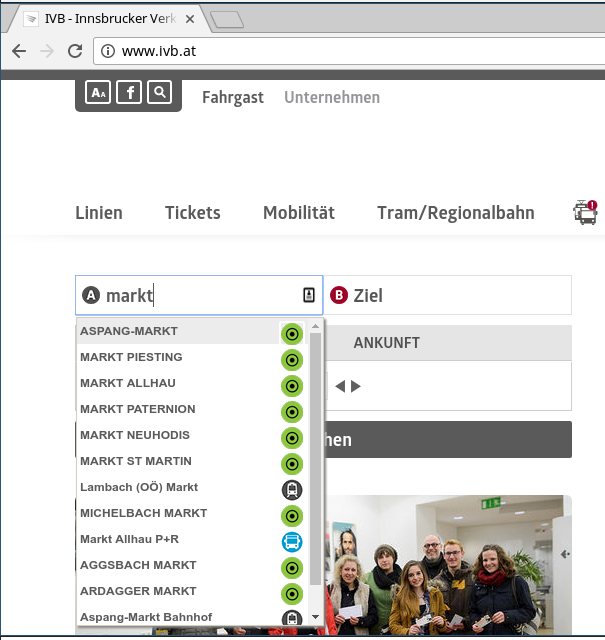Open the Tram/Regionalbahn menu
Image resolution: width=605 pixels, height=640 pixels.
[x=456, y=213]
